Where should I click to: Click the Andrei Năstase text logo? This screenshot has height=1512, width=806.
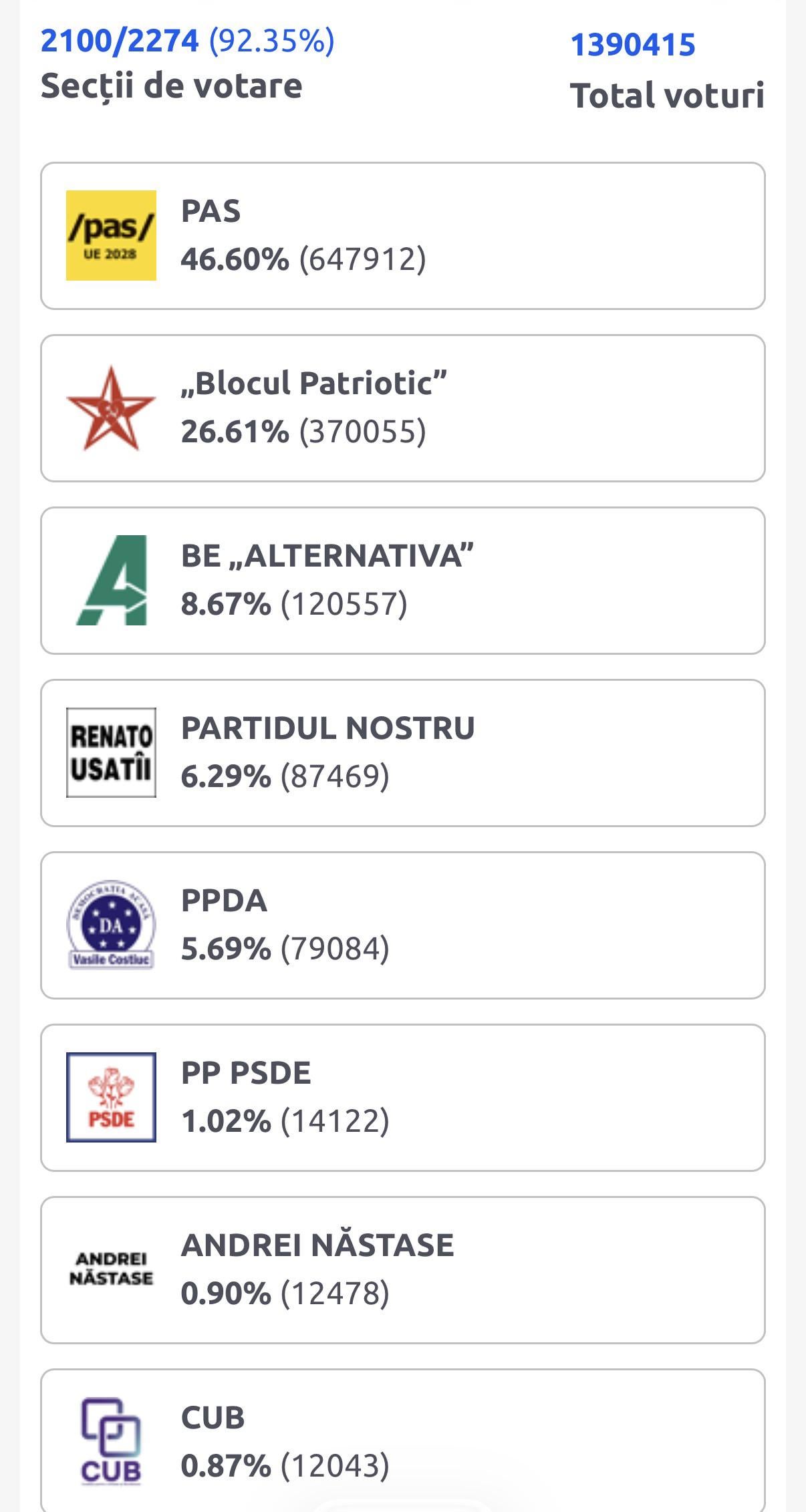[111, 1269]
